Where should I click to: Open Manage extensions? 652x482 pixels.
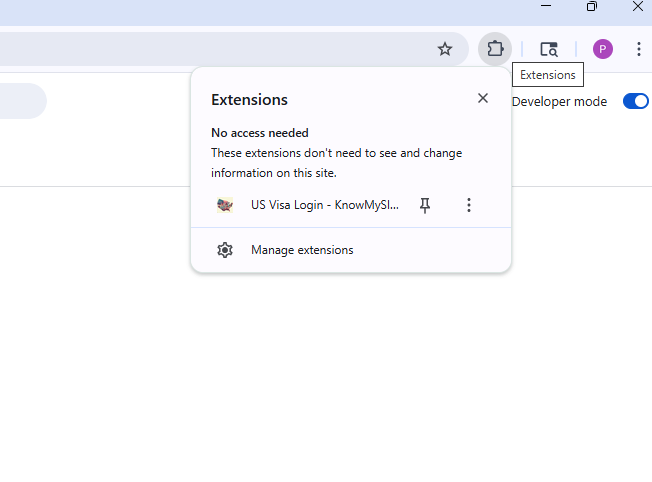351,250
